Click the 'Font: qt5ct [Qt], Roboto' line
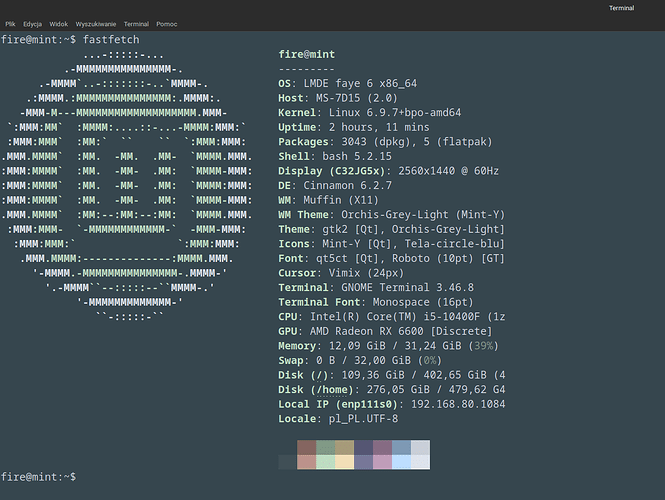This screenshot has width=665, height=500. (x=391, y=259)
